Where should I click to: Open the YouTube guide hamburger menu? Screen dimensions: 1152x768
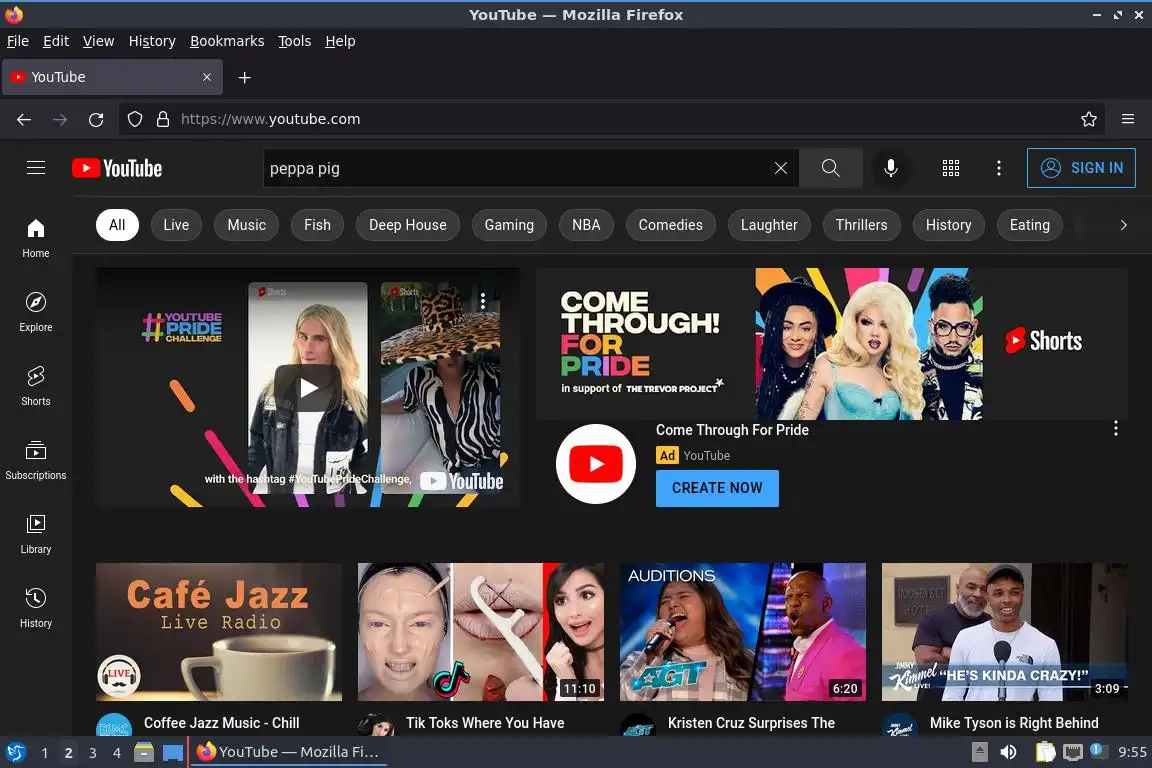click(36, 168)
